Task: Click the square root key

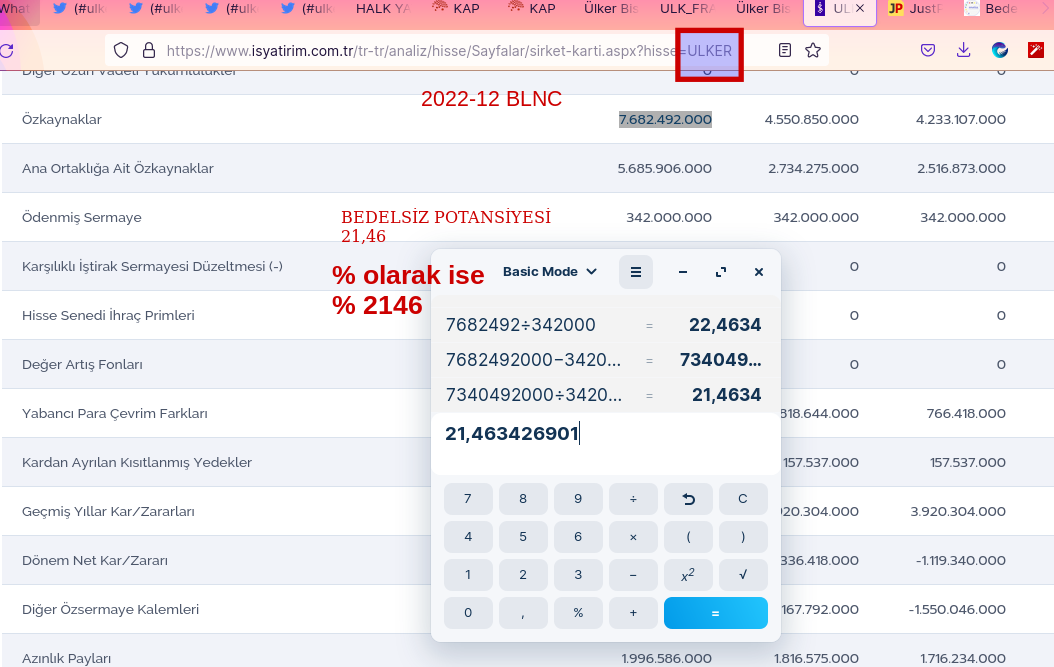Action: [743, 575]
